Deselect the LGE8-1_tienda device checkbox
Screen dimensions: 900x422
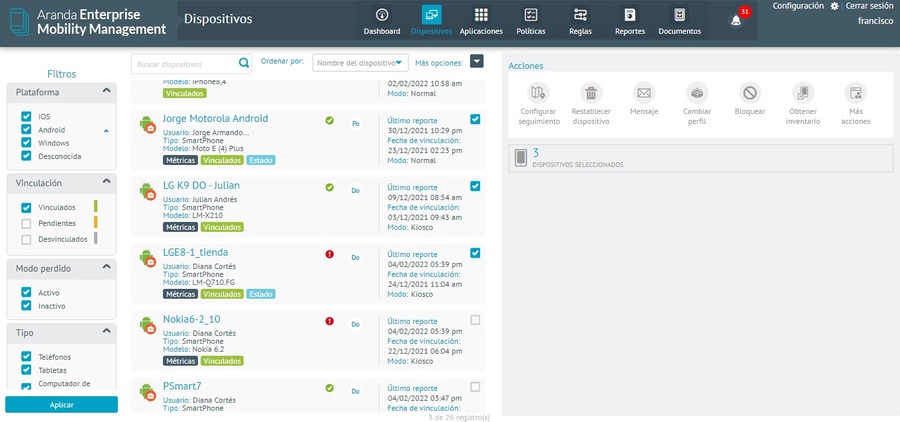click(x=475, y=253)
